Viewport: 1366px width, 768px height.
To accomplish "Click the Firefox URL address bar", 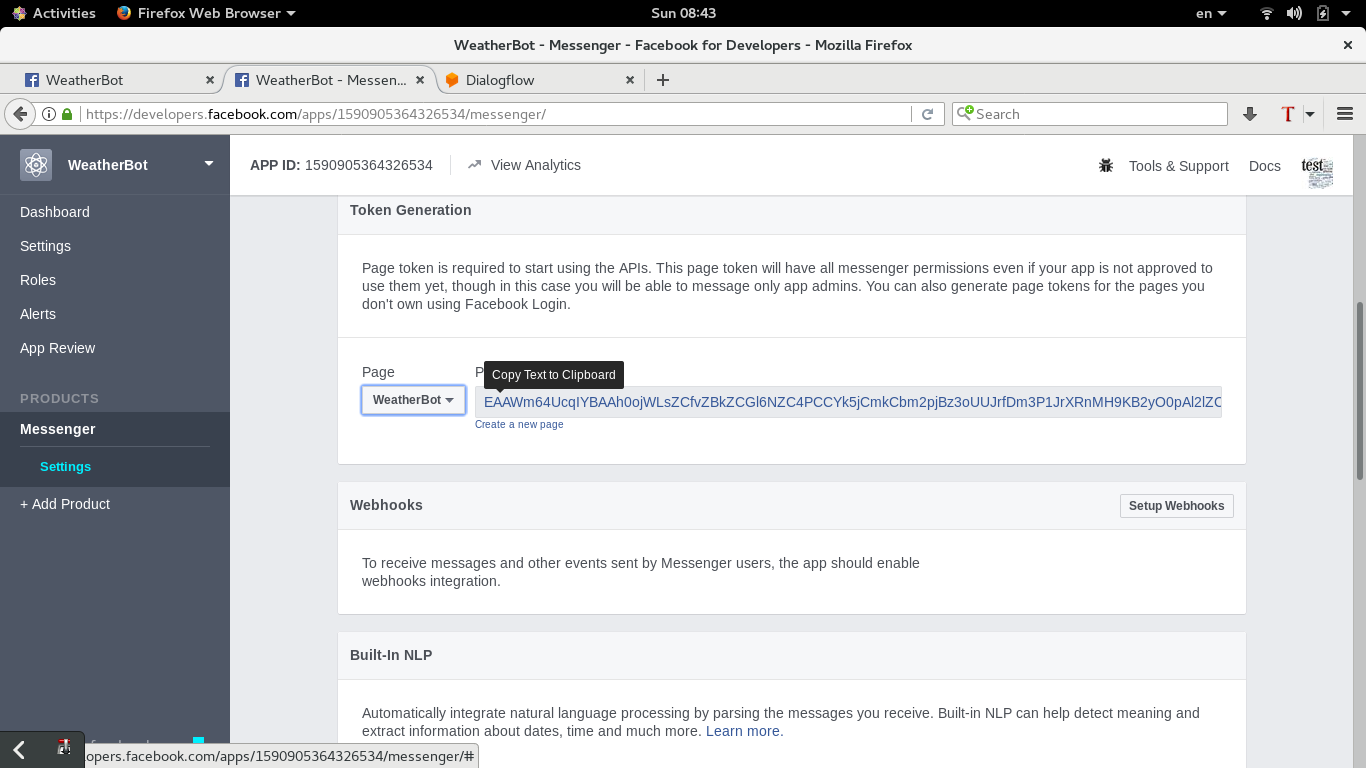I will tap(496, 114).
